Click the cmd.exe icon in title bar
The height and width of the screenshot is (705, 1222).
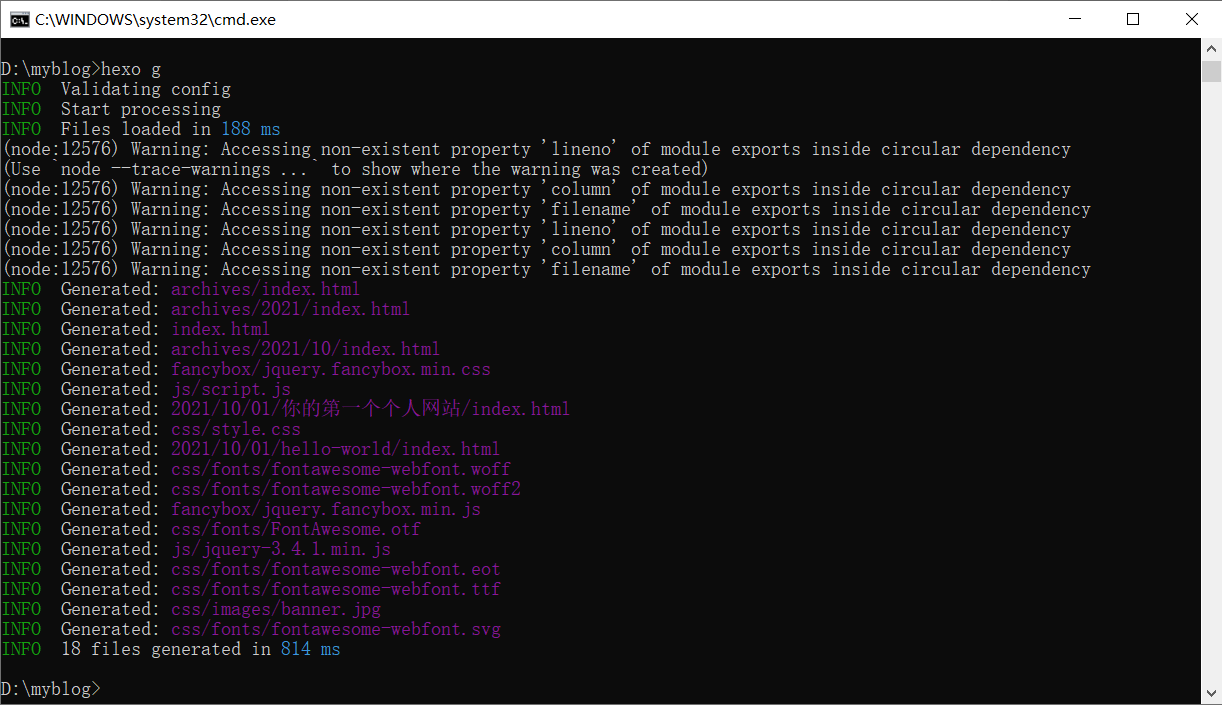click(x=19, y=19)
